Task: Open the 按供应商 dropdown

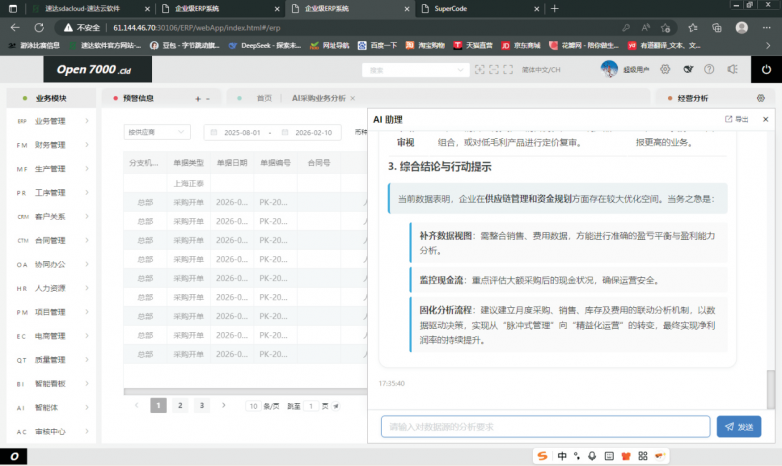Action: (156, 132)
